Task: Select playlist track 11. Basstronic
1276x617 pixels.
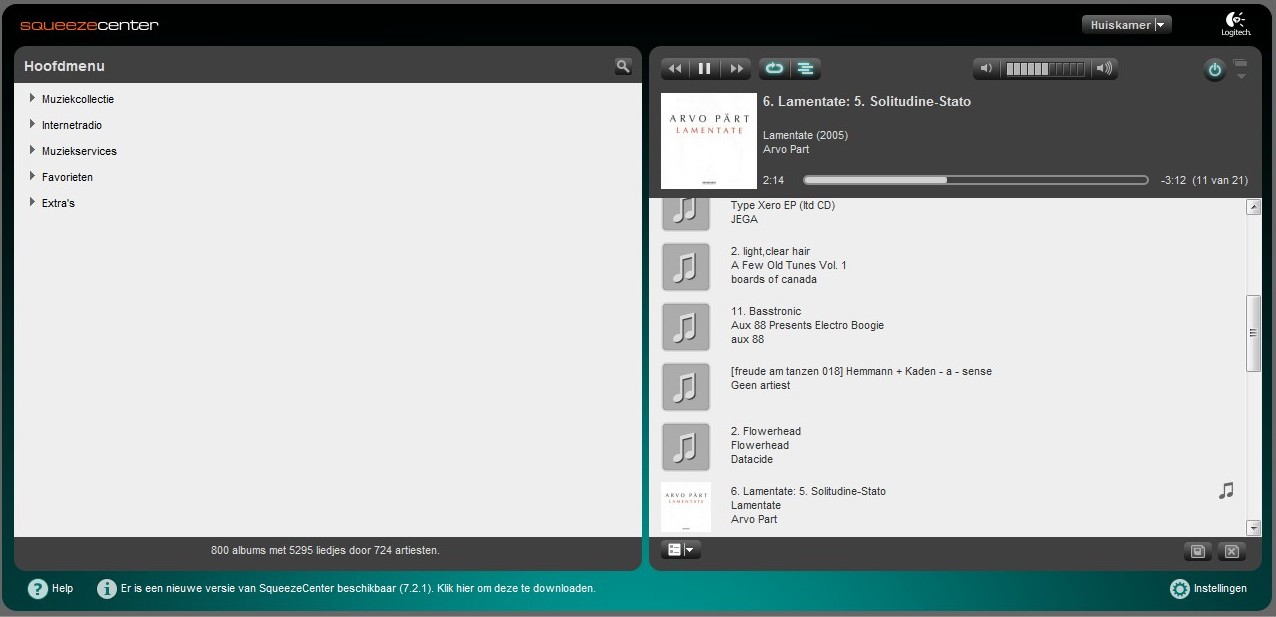Action: [766, 311]
